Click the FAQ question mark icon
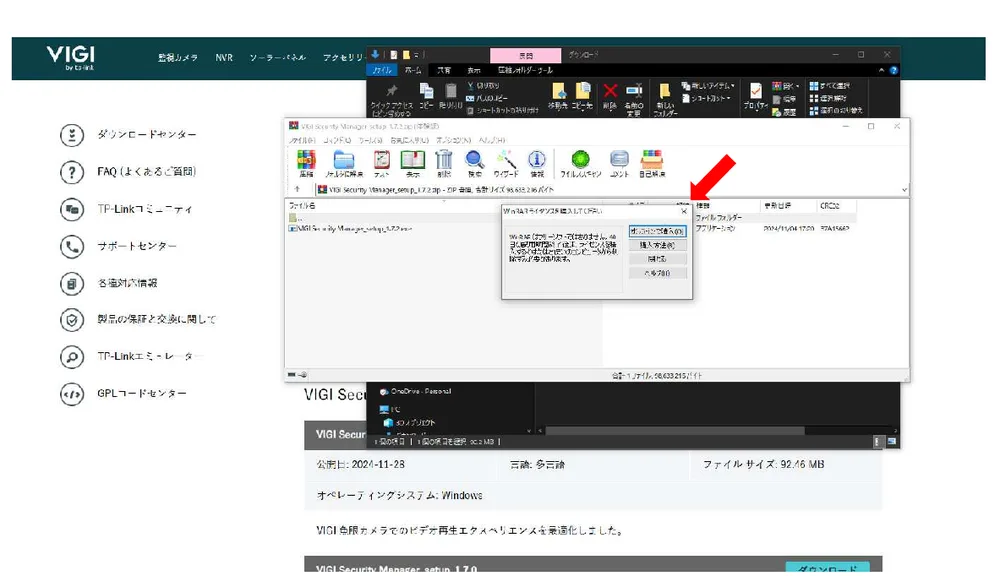 tap(72, 172)
